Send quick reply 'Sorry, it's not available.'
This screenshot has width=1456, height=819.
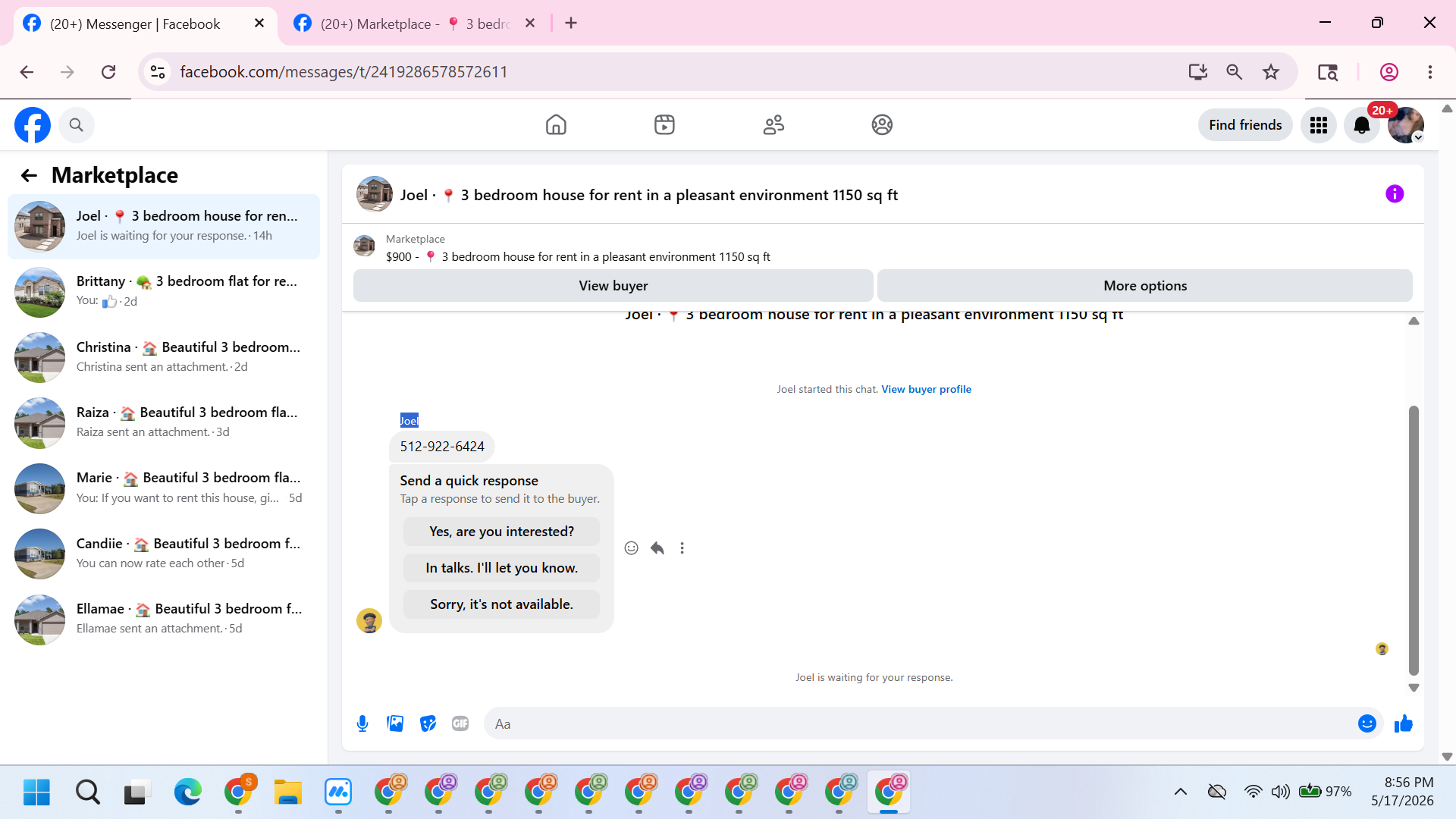point(501,604)
